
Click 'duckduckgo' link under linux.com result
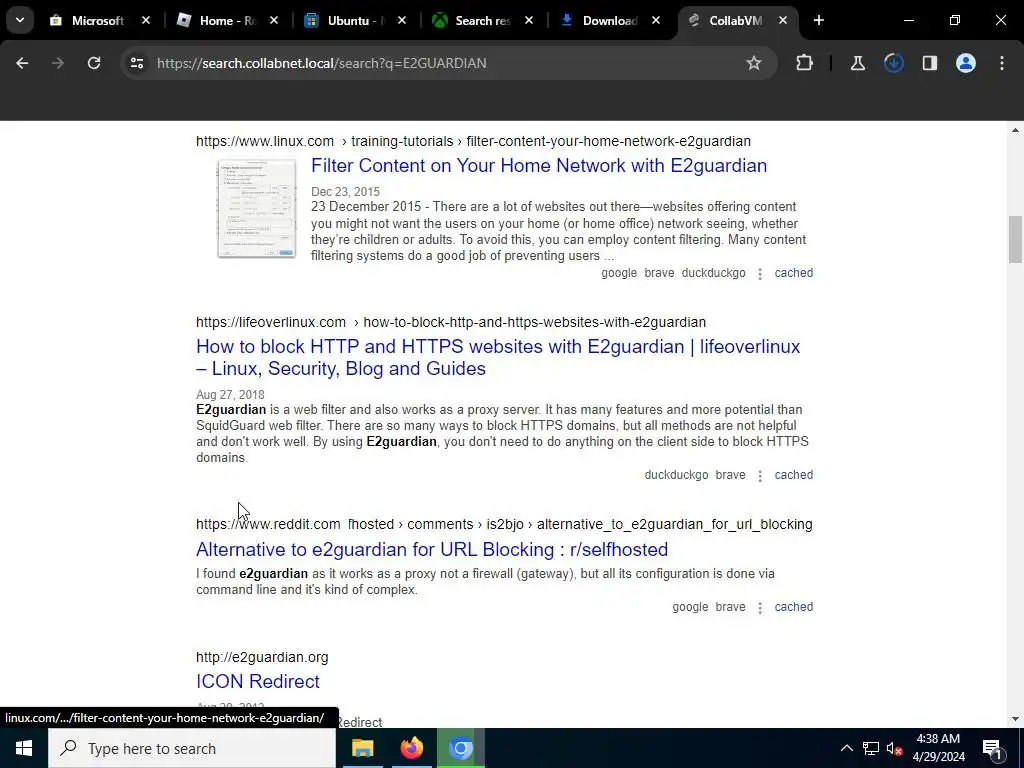[x=713, y=273]
